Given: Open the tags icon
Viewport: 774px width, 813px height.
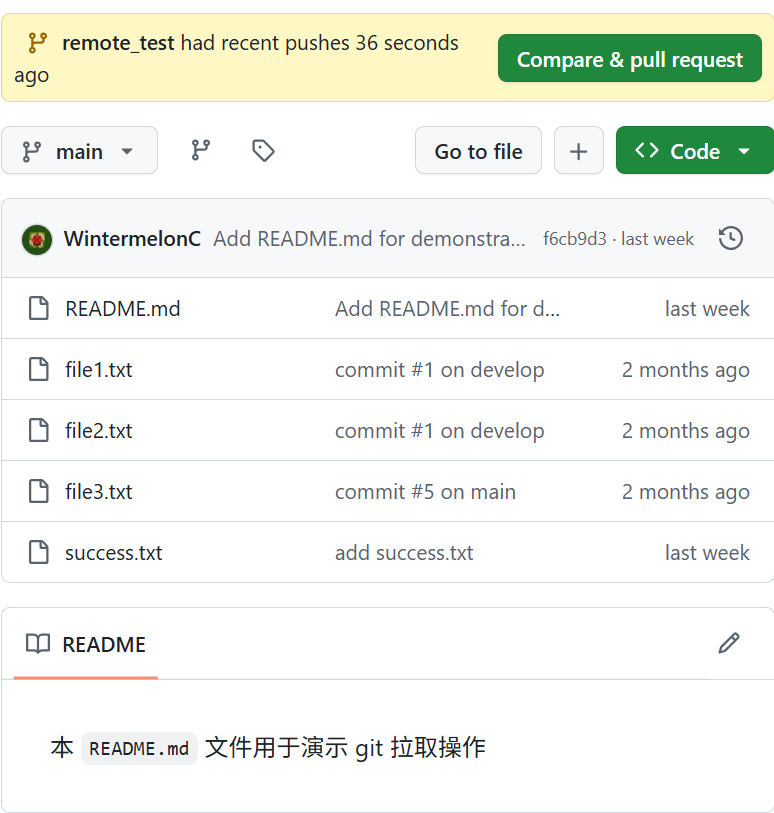Looking at the screenshot, I should [x=263, y=150].
